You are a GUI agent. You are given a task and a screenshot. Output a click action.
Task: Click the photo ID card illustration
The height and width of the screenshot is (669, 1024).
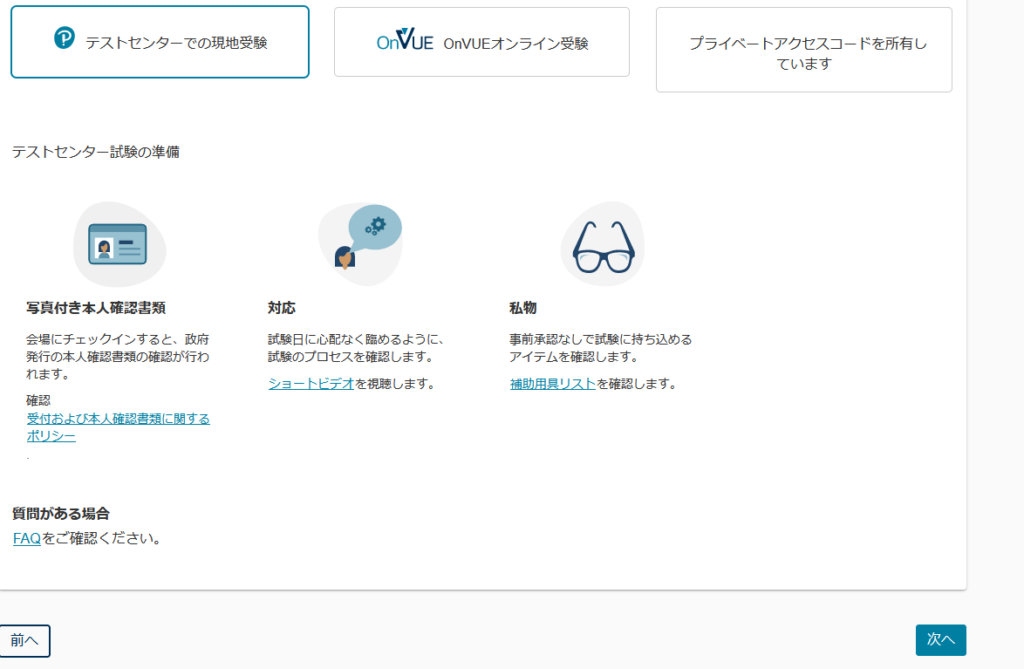(x=119, y=244)
